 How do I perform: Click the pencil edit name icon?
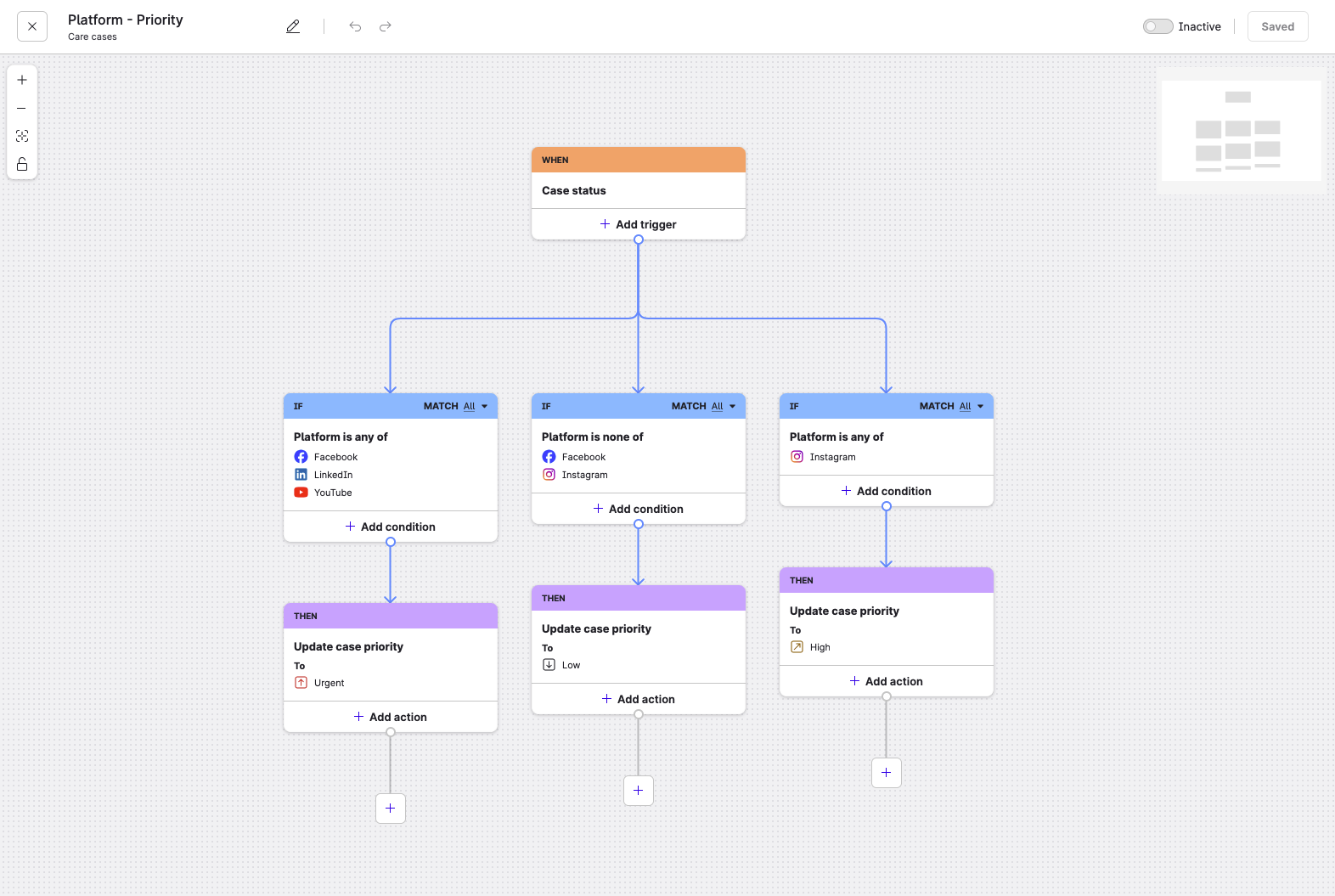tap(293, 26)
